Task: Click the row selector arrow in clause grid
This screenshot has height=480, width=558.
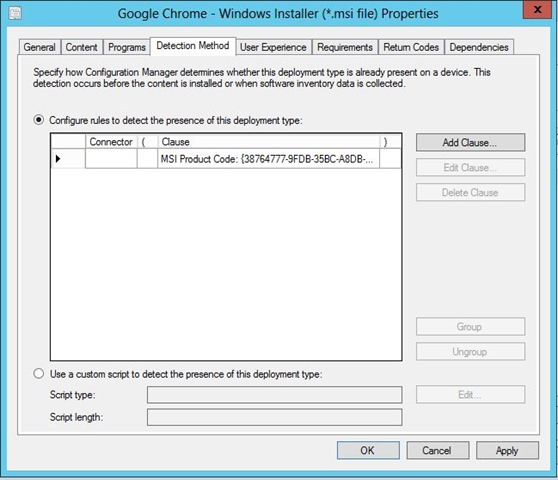Action: (58, 159)
